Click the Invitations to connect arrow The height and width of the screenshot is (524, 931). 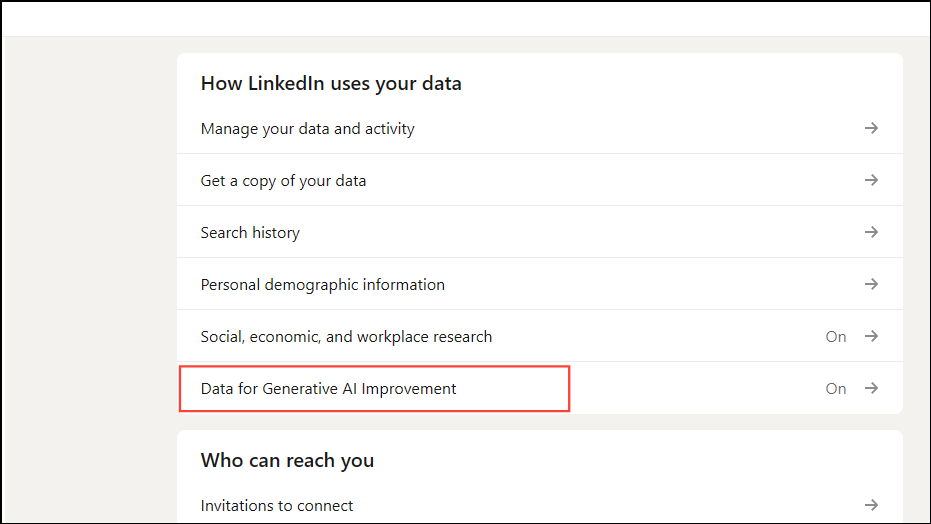[x=871, y=505]
